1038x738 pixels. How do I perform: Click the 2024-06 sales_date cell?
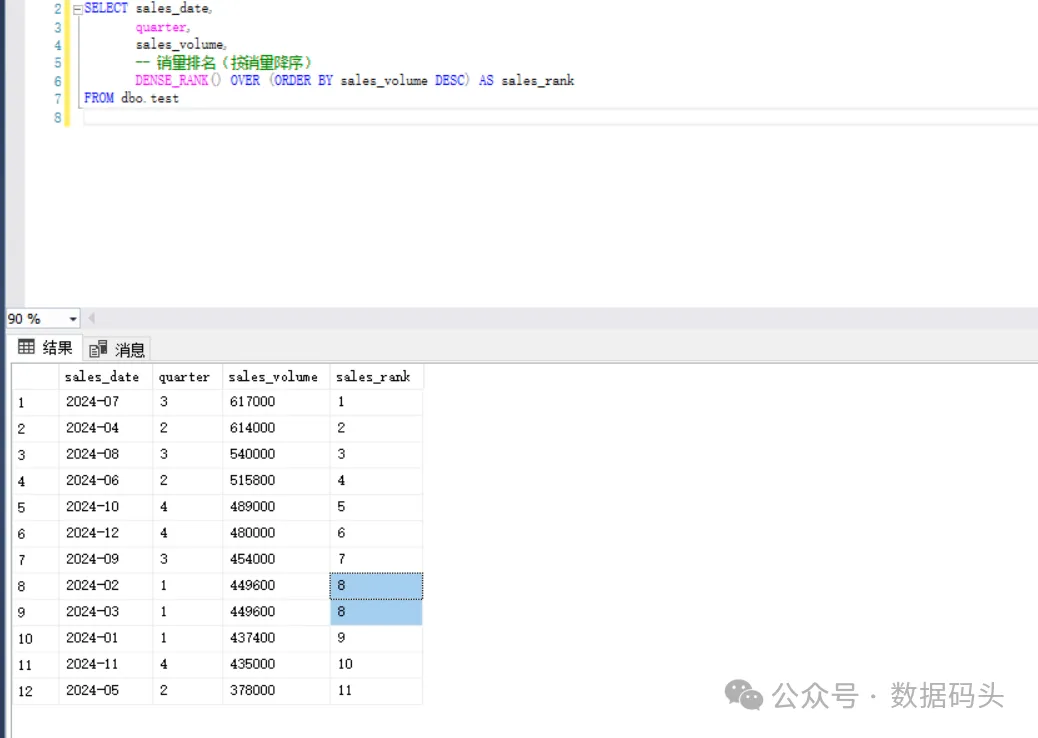point(105,481)
